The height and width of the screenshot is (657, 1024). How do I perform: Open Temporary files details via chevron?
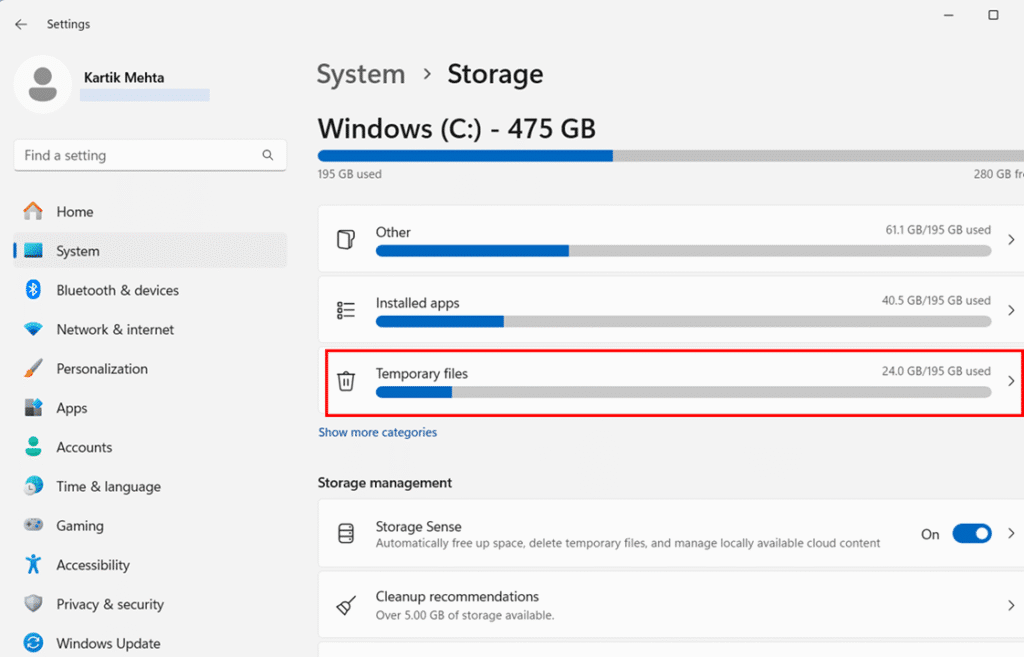pyautogui.click(x=1009, y=382)
